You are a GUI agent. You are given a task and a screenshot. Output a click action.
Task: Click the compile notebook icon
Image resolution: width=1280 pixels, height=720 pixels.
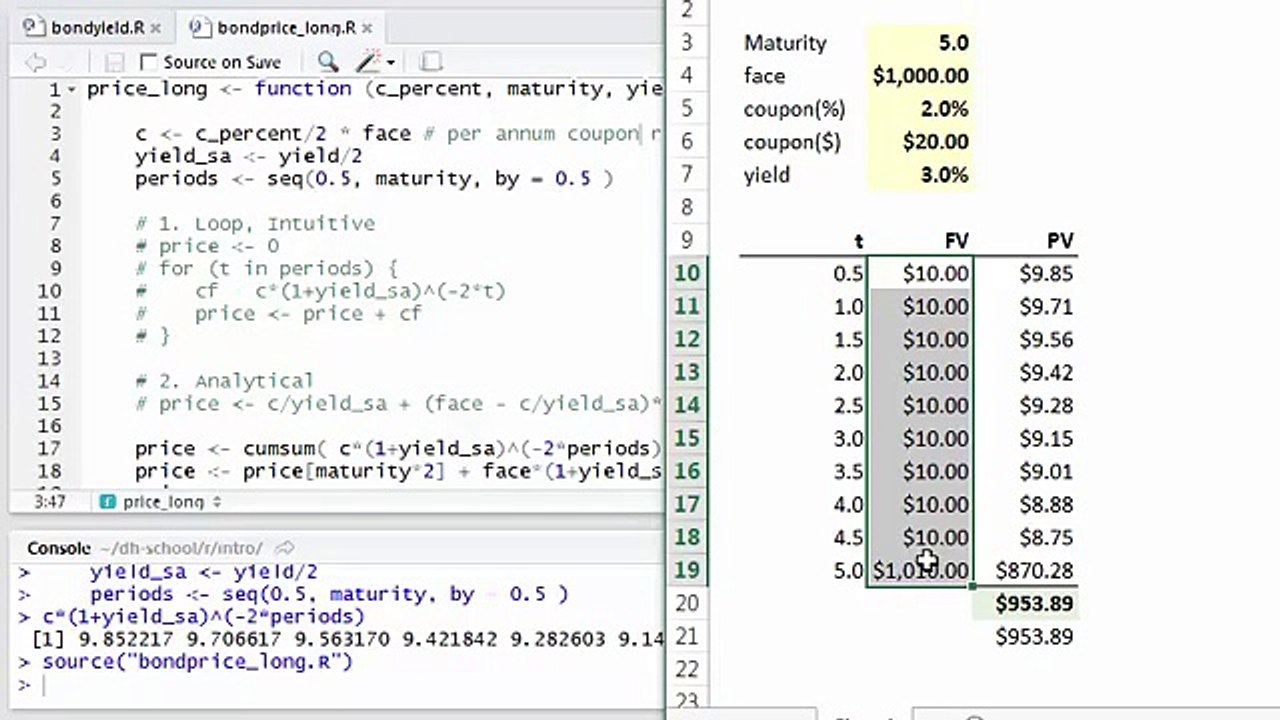[430, 62]
